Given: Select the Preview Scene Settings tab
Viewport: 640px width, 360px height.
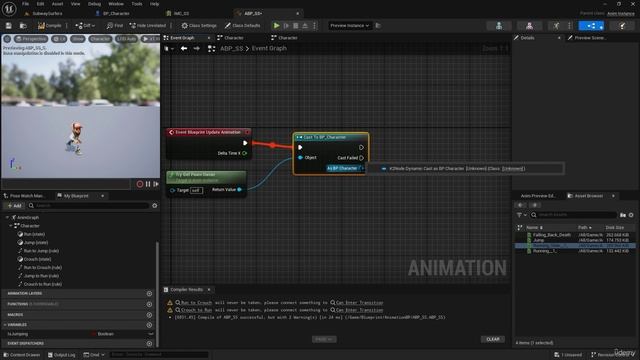Looking at the screenshot, I should (589, 38).
